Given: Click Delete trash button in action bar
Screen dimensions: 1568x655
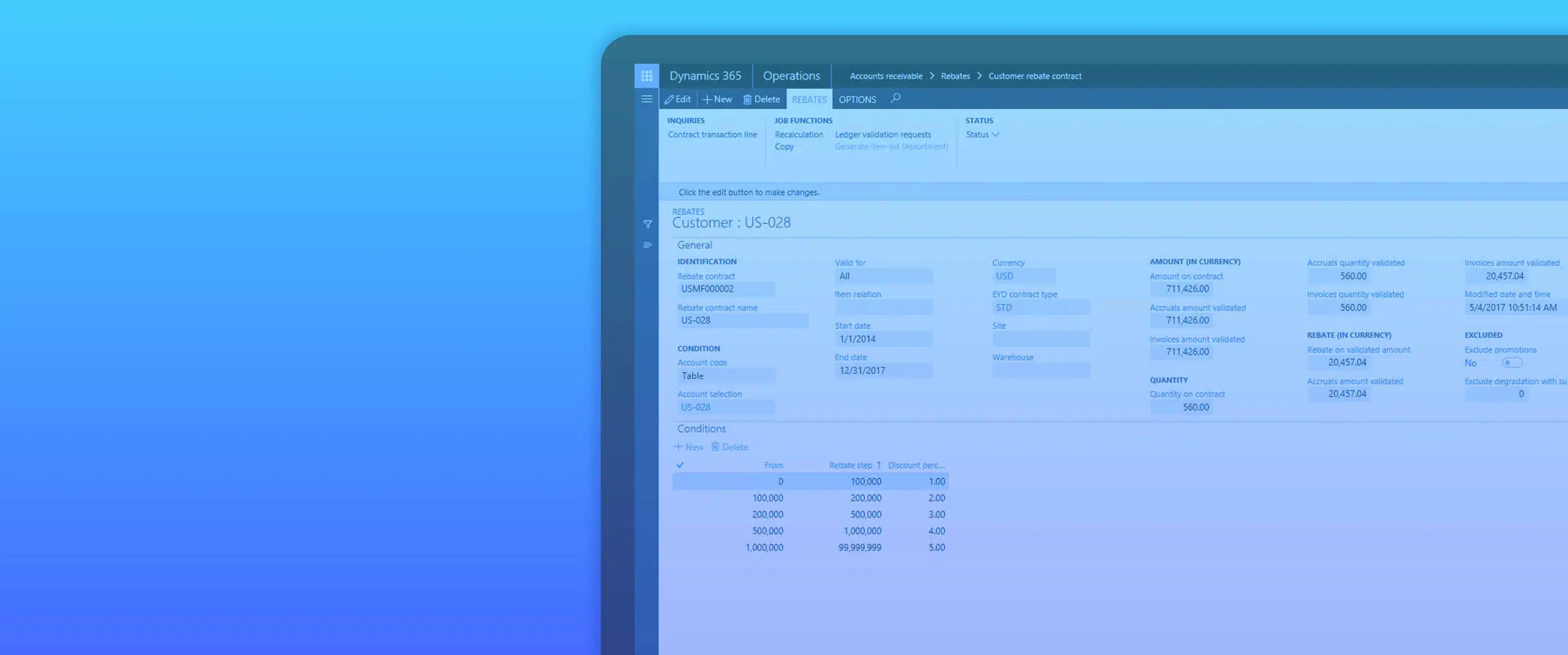Looking at the screenshot, I should (761, 99).
